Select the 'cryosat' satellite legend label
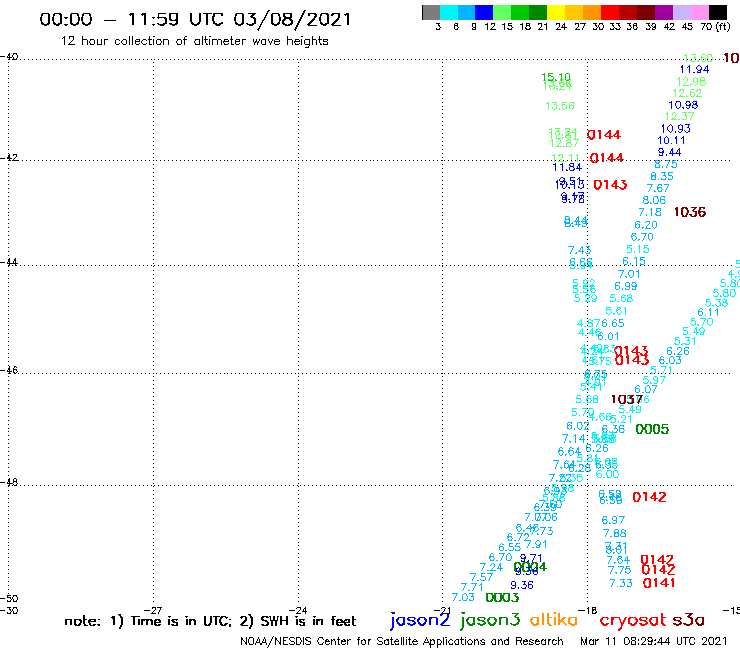 [633, 620]
